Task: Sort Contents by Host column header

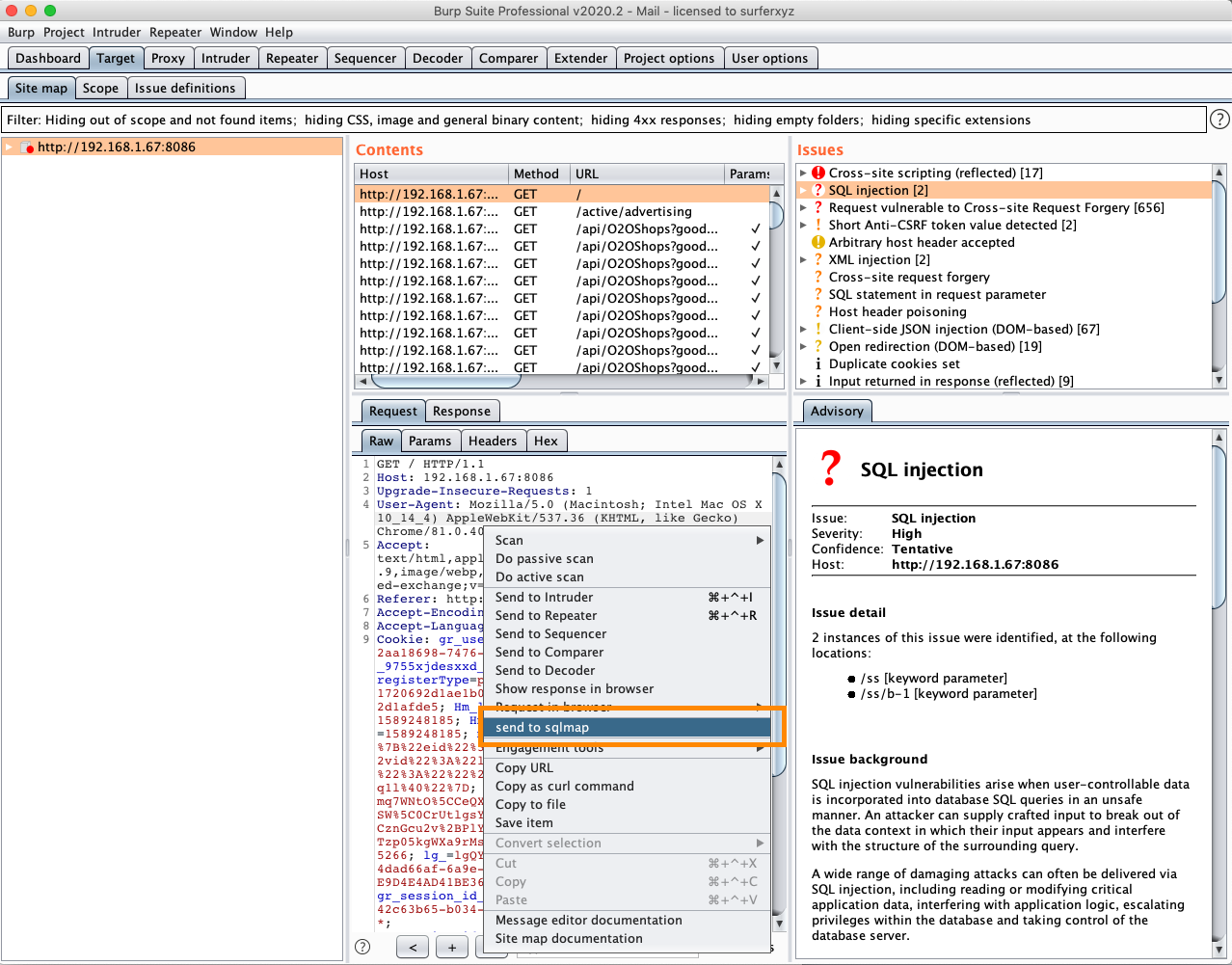Action: click(x=432, y=174)
